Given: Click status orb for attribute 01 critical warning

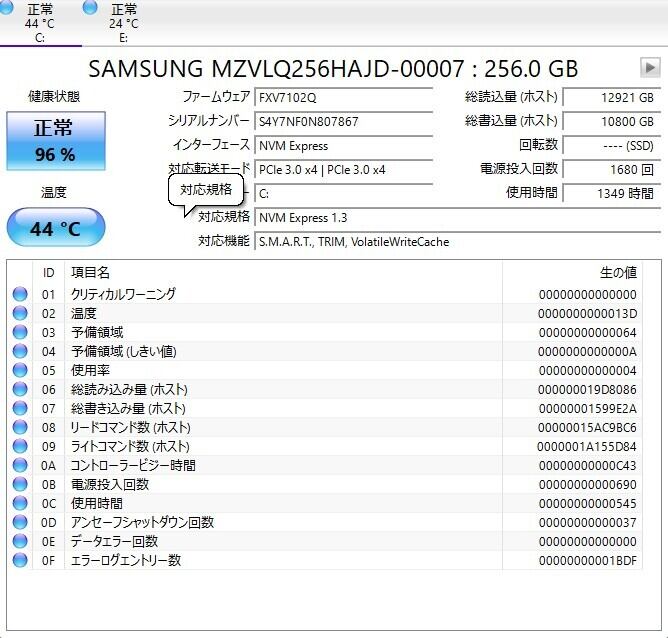Looking at the screenshot, I should click(20, 294).
